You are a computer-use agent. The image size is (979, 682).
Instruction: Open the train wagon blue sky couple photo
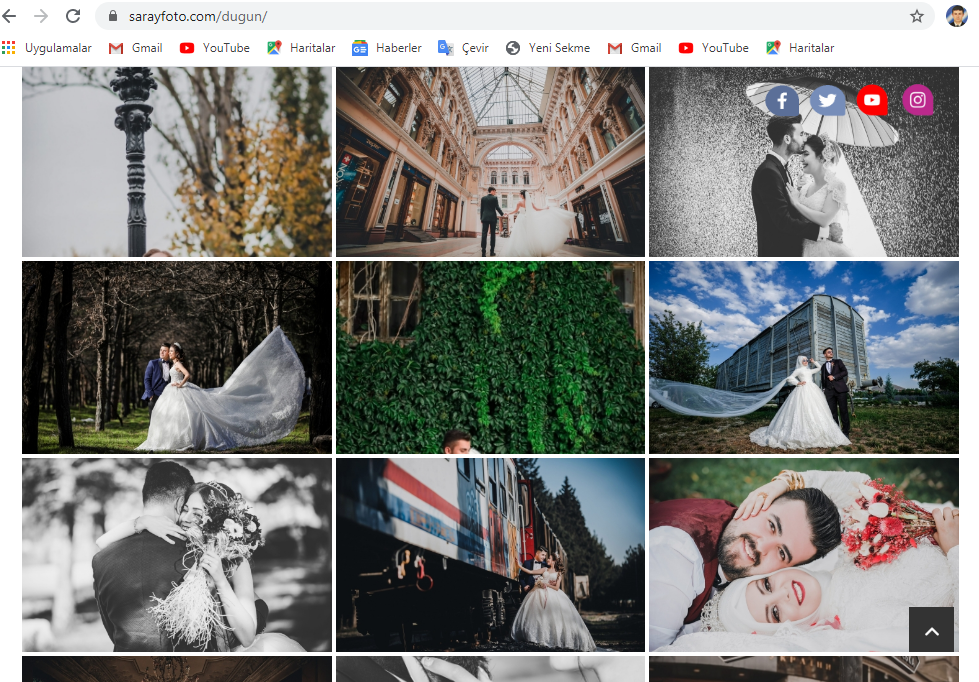(x=804, y=357)
